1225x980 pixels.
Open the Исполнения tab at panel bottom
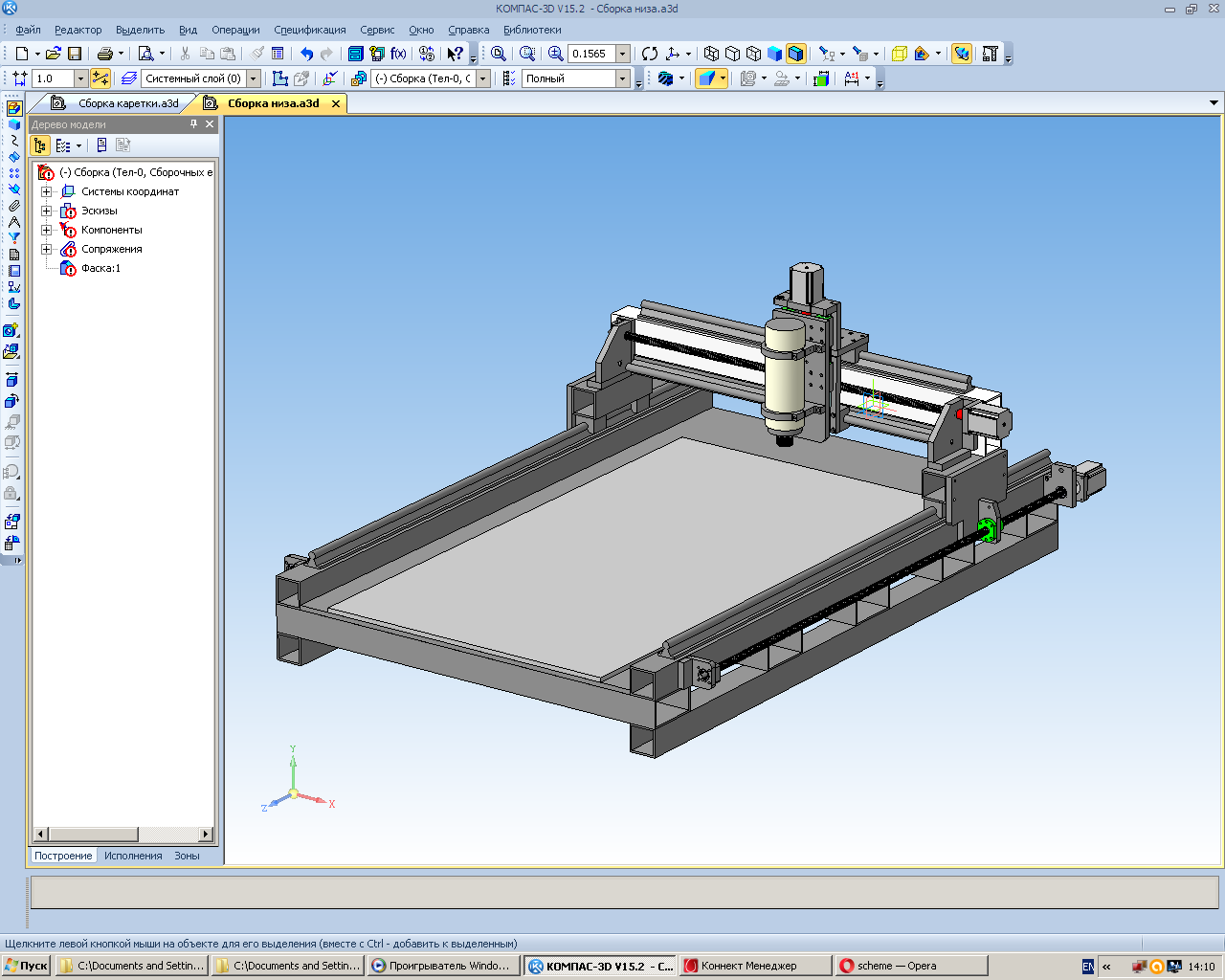click(x=133, y=856)
